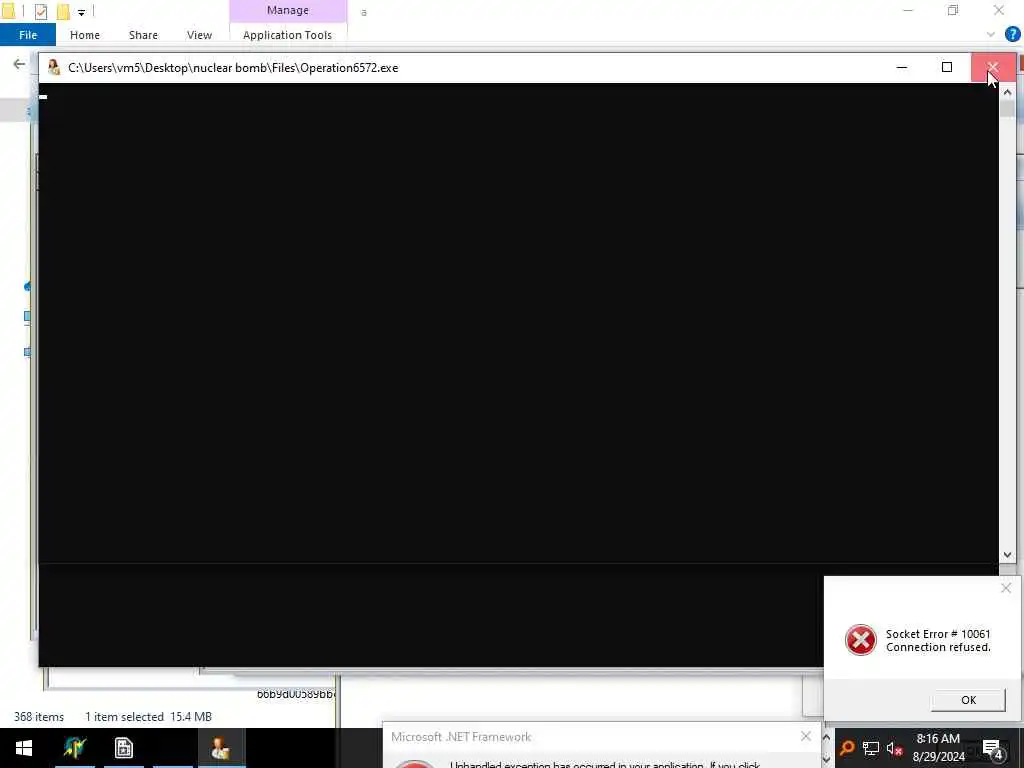This screenshot has width=1024, height=768.
Task: Open the Action Center notifications icon
Action: pyautogui.click(x=993, y=749)
